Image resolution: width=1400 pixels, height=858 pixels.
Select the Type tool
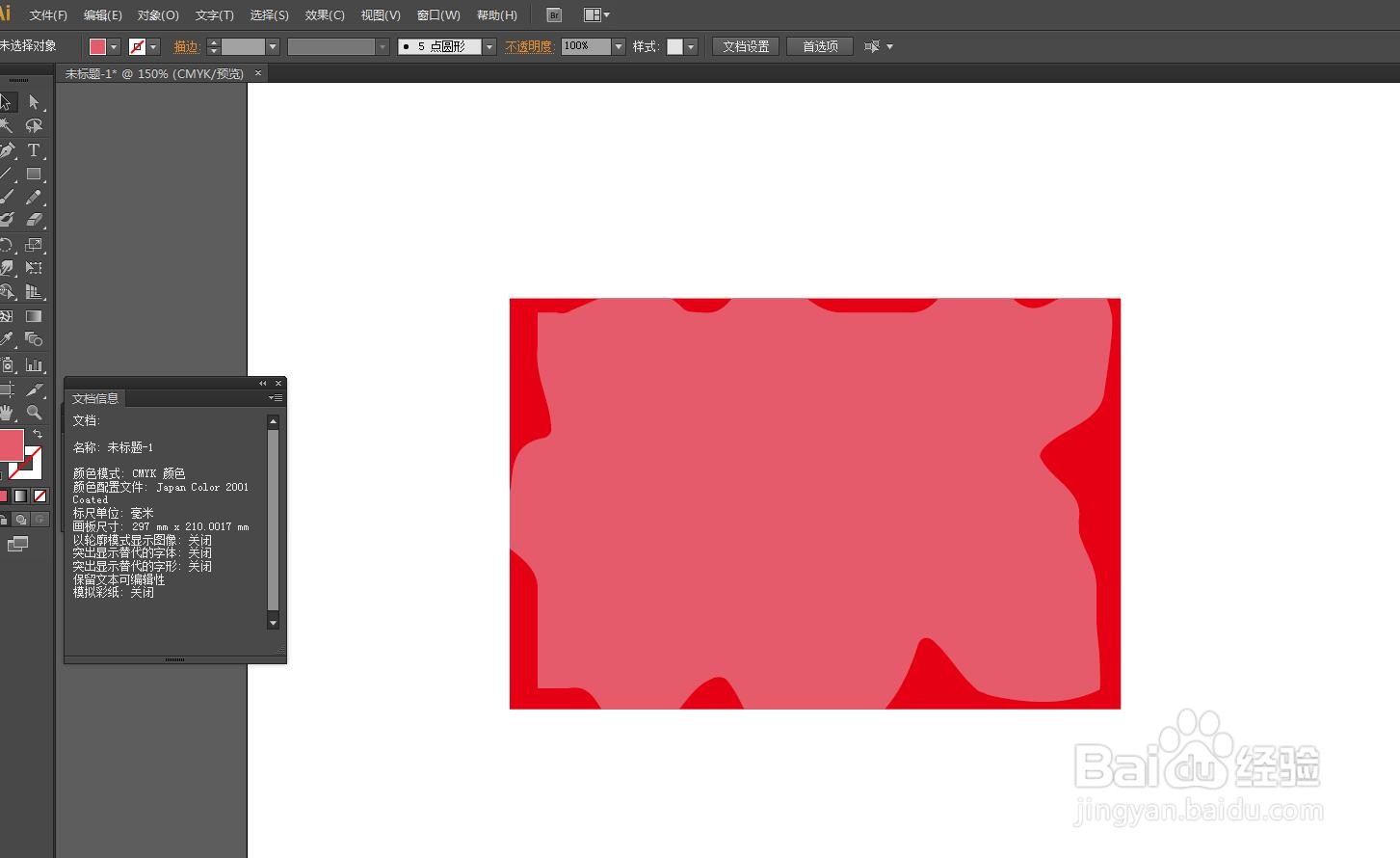point(34,150)
